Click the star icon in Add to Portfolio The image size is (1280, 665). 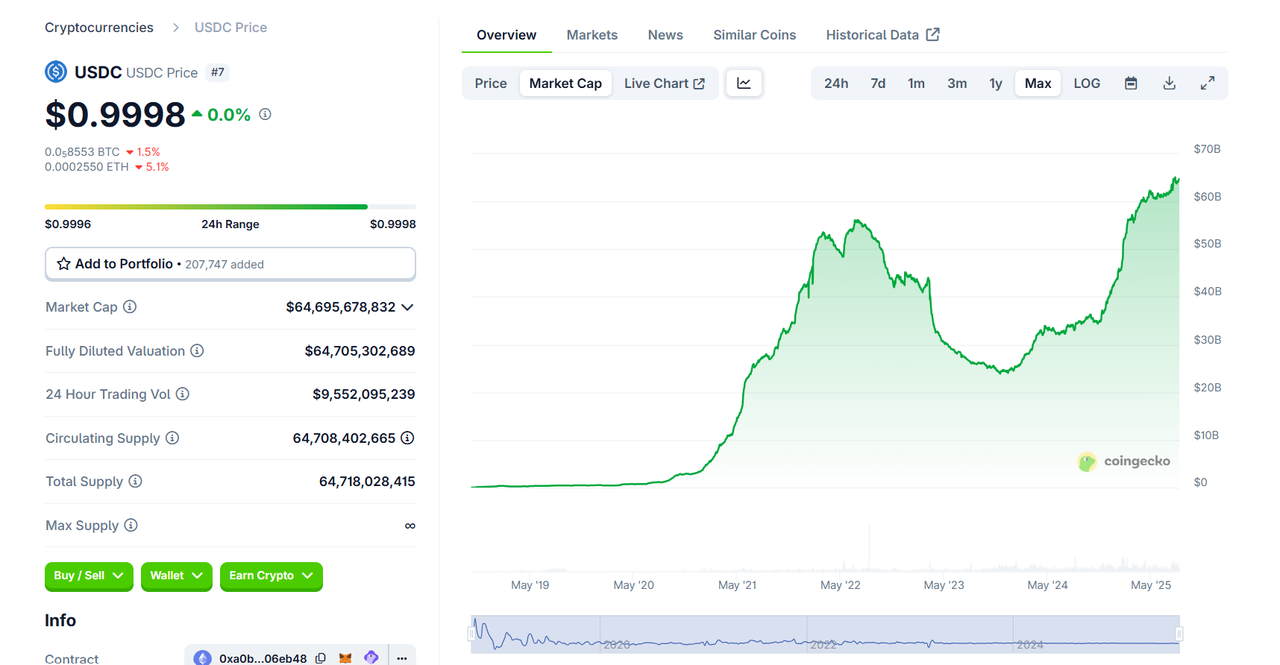64,264
